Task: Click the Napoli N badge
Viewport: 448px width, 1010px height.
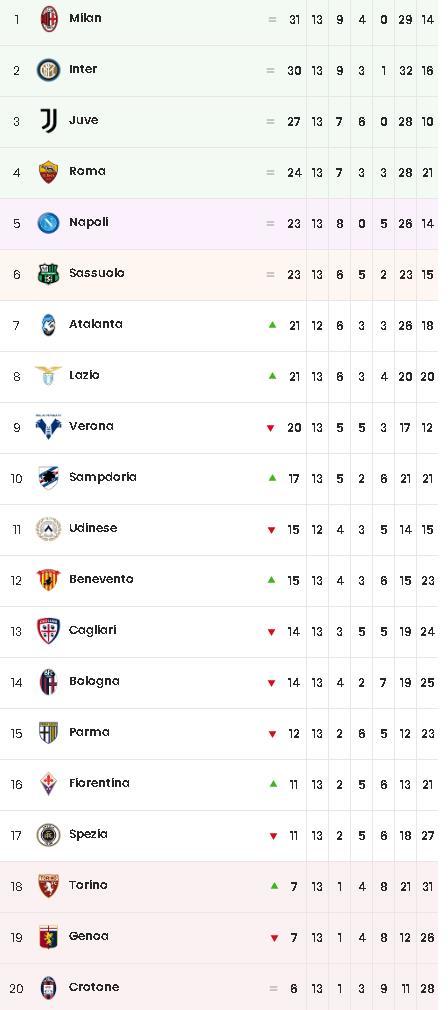Action: click(x=48, y=223)
